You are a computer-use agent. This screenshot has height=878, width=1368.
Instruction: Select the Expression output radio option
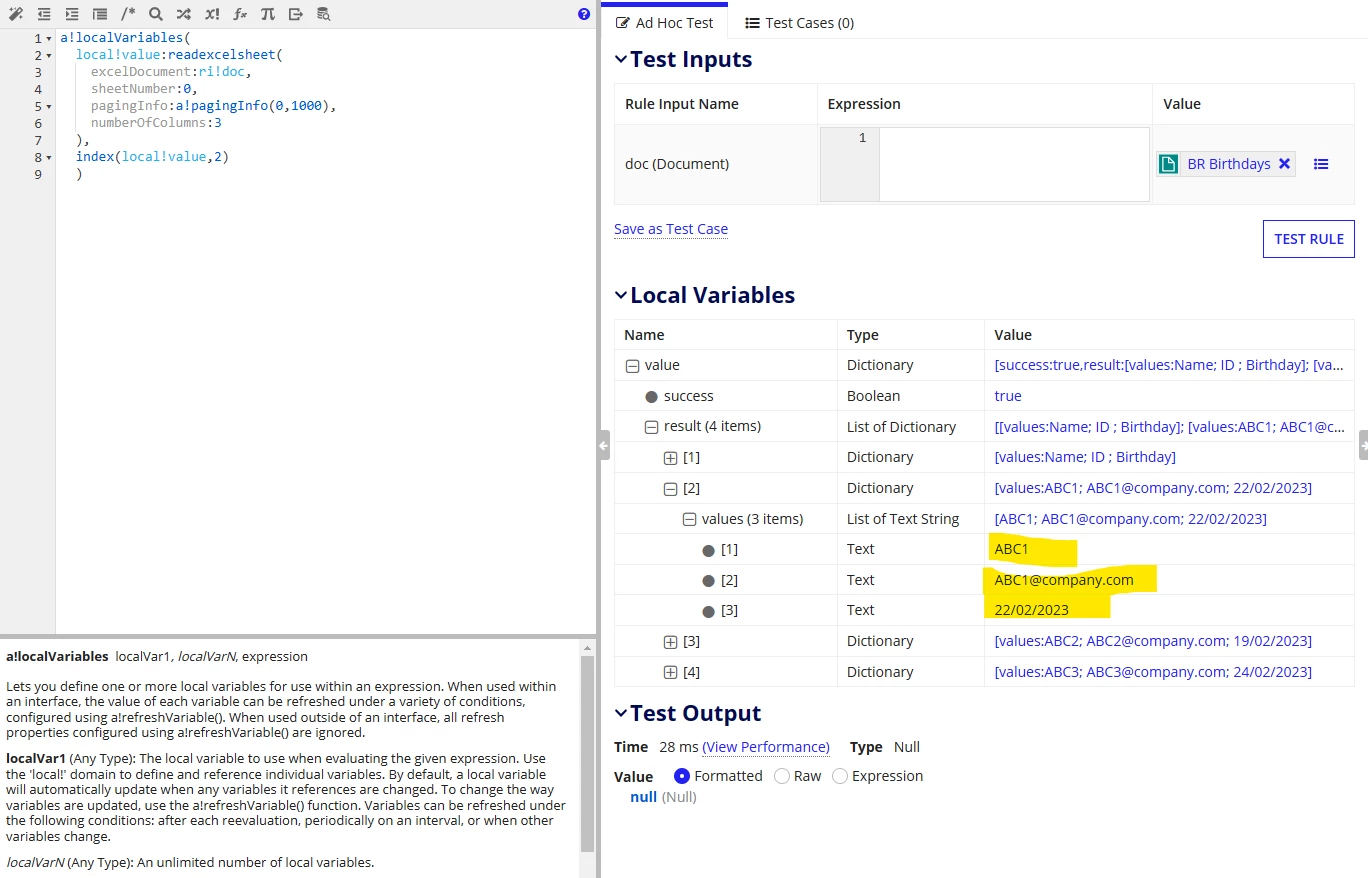(x=840, y=776)
